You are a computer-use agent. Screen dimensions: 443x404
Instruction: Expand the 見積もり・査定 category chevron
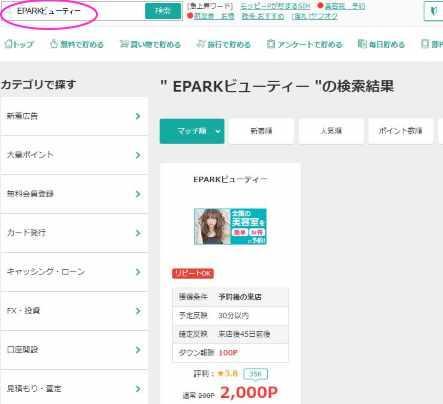point(138,389)
